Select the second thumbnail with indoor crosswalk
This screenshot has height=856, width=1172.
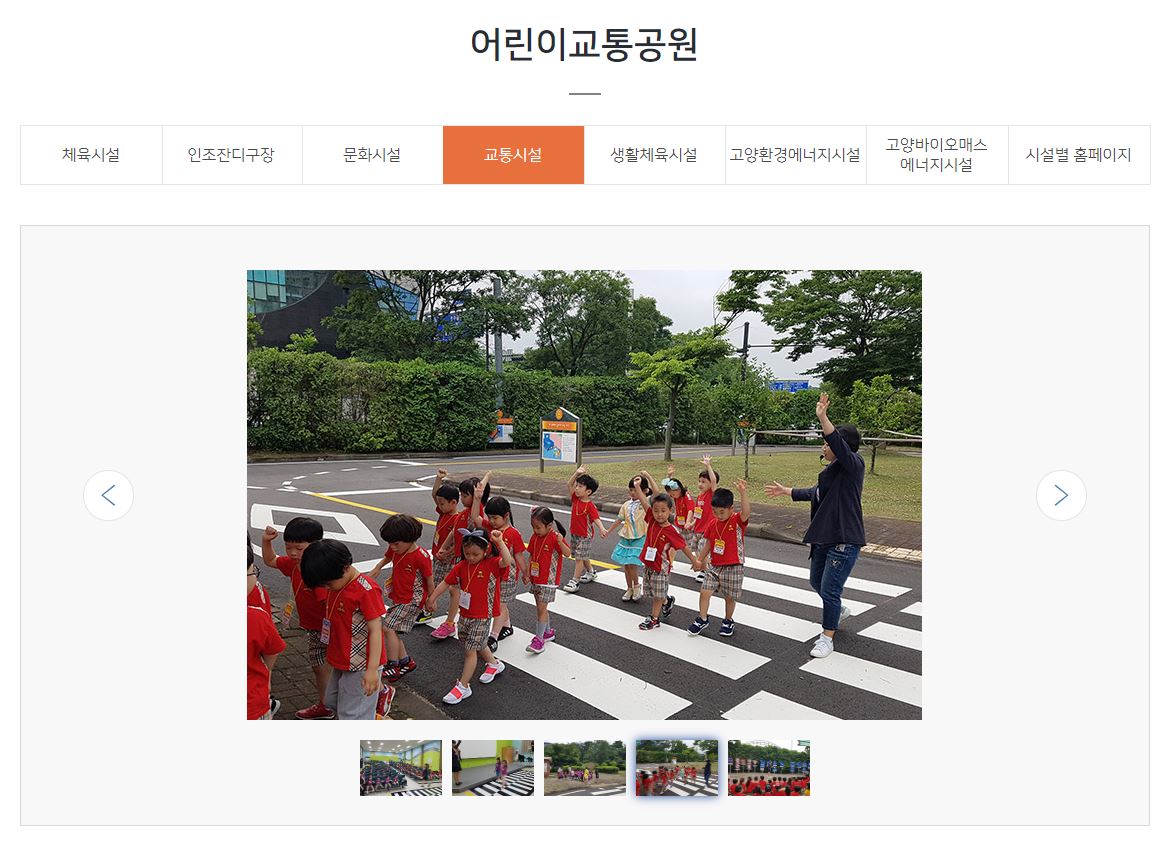[x=493, y=768]
